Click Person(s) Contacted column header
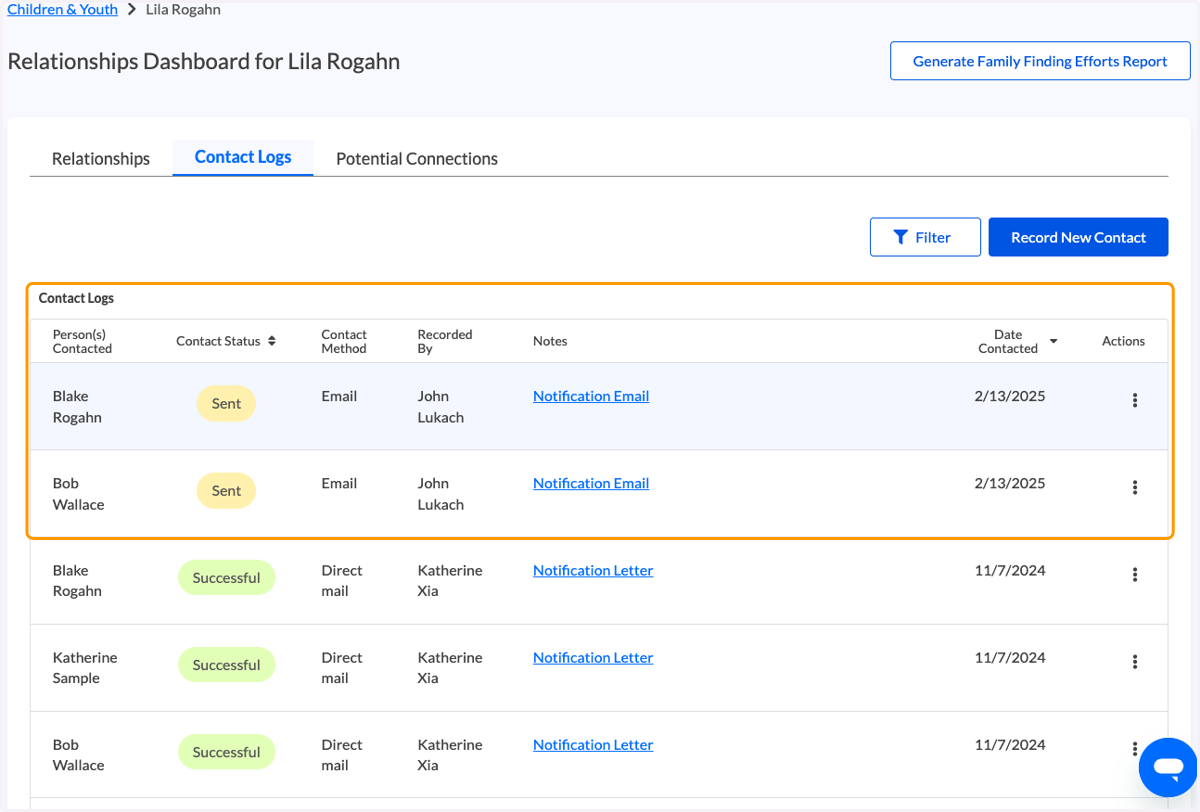 82,341
